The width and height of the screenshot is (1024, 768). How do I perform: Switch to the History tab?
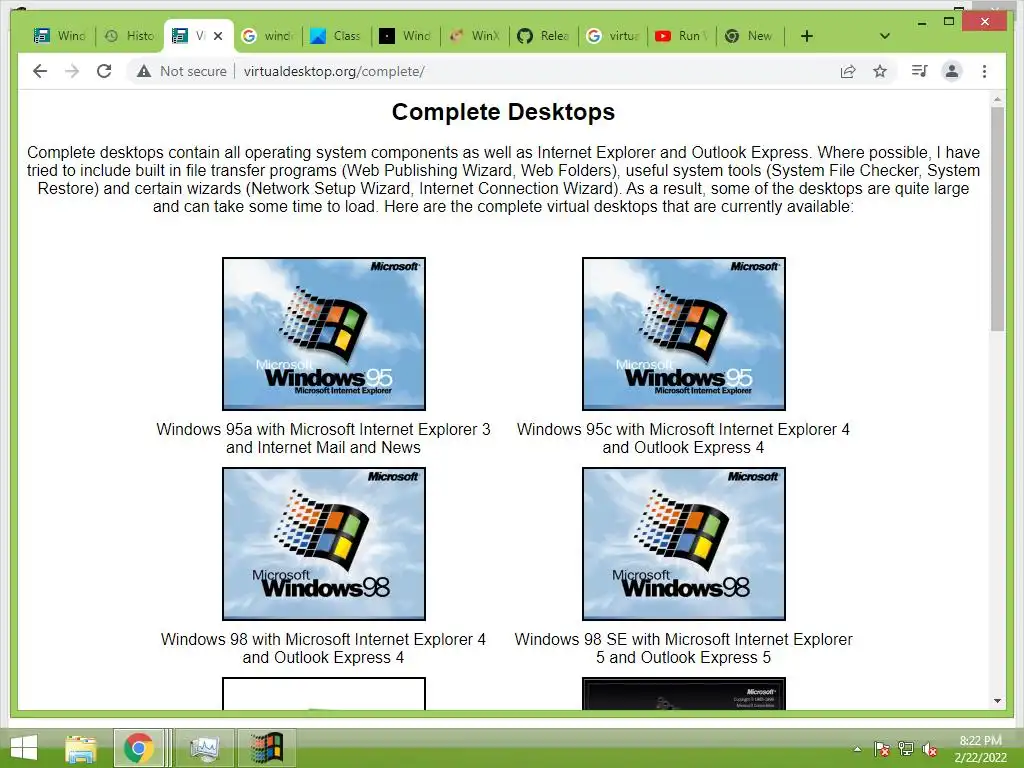130,36
